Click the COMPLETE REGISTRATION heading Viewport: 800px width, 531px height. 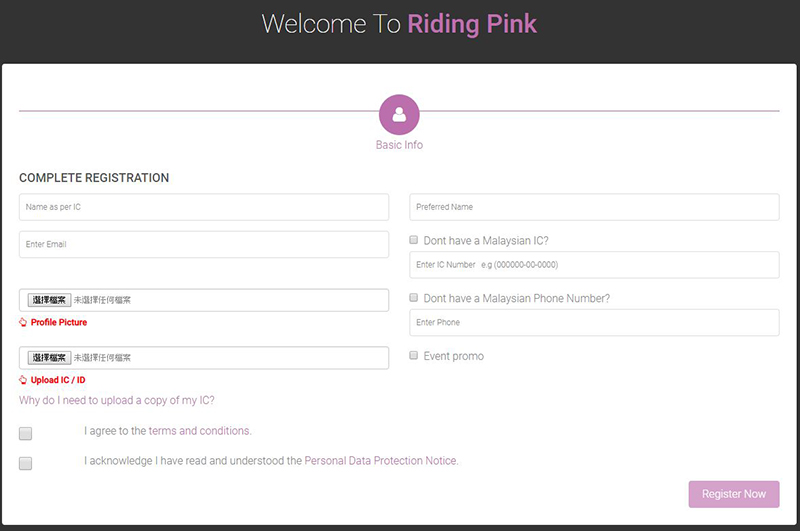(x=94, y=178)
